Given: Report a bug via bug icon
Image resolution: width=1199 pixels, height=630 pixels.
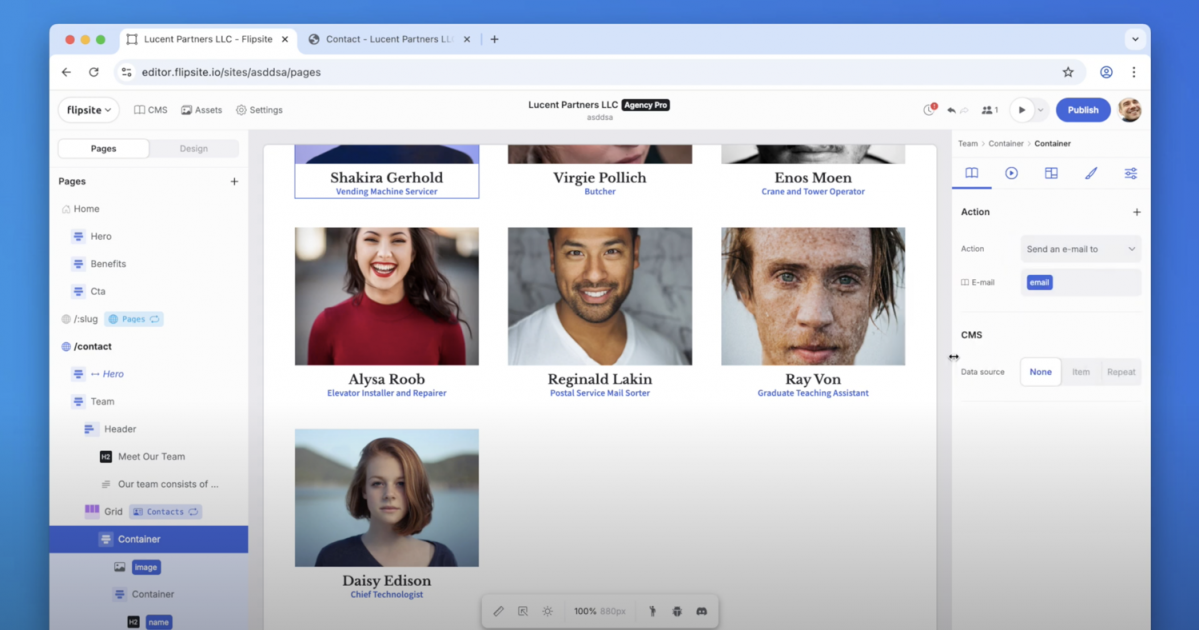Looking at the screenshot, I should click(677, 612).
